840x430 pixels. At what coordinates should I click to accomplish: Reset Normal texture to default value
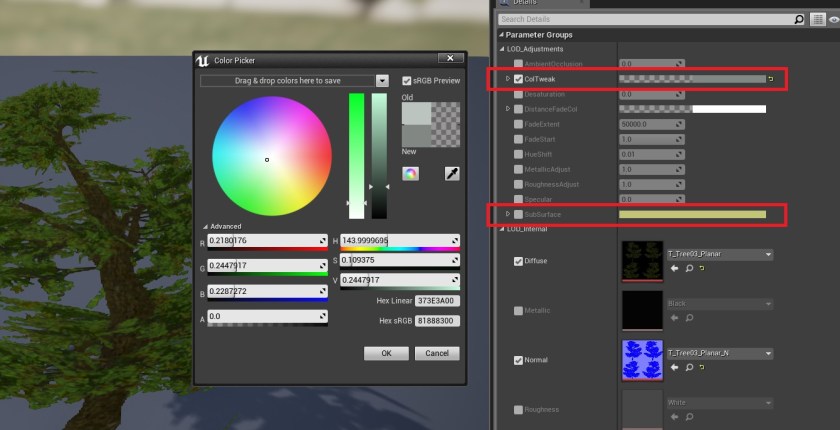[701, 367]
